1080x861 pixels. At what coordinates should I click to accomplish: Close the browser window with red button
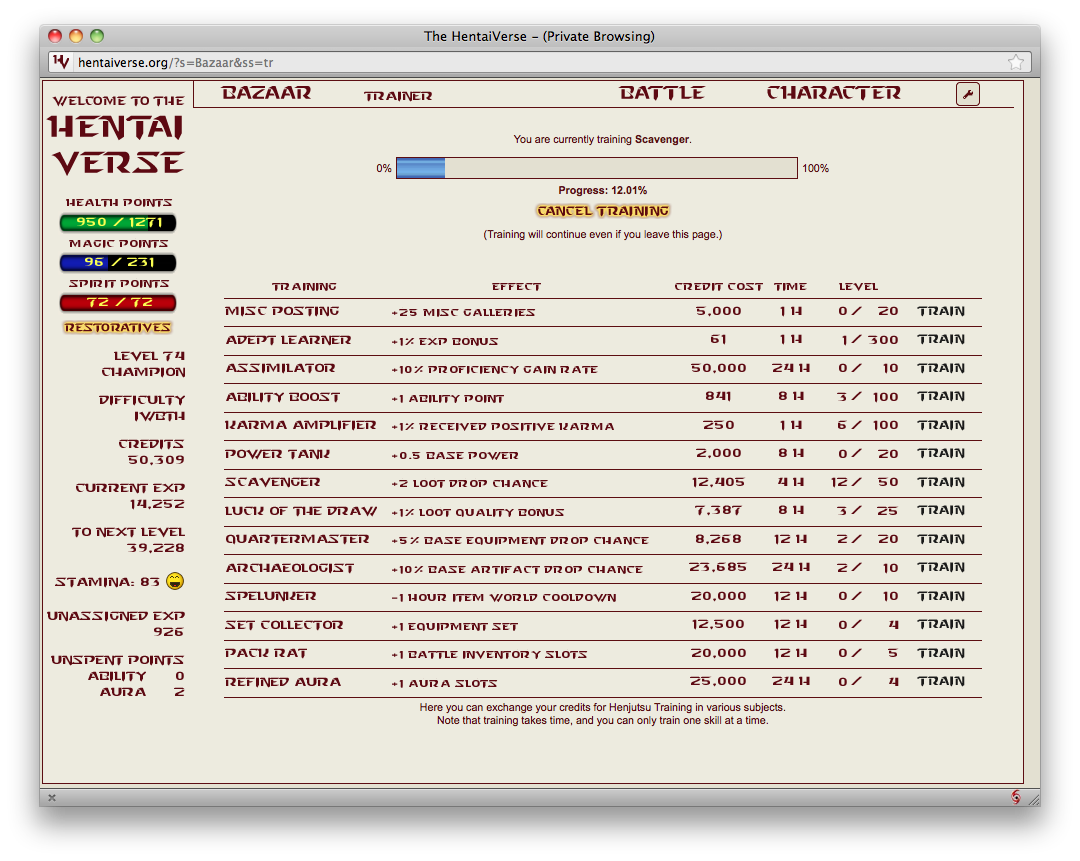(55, 36)
